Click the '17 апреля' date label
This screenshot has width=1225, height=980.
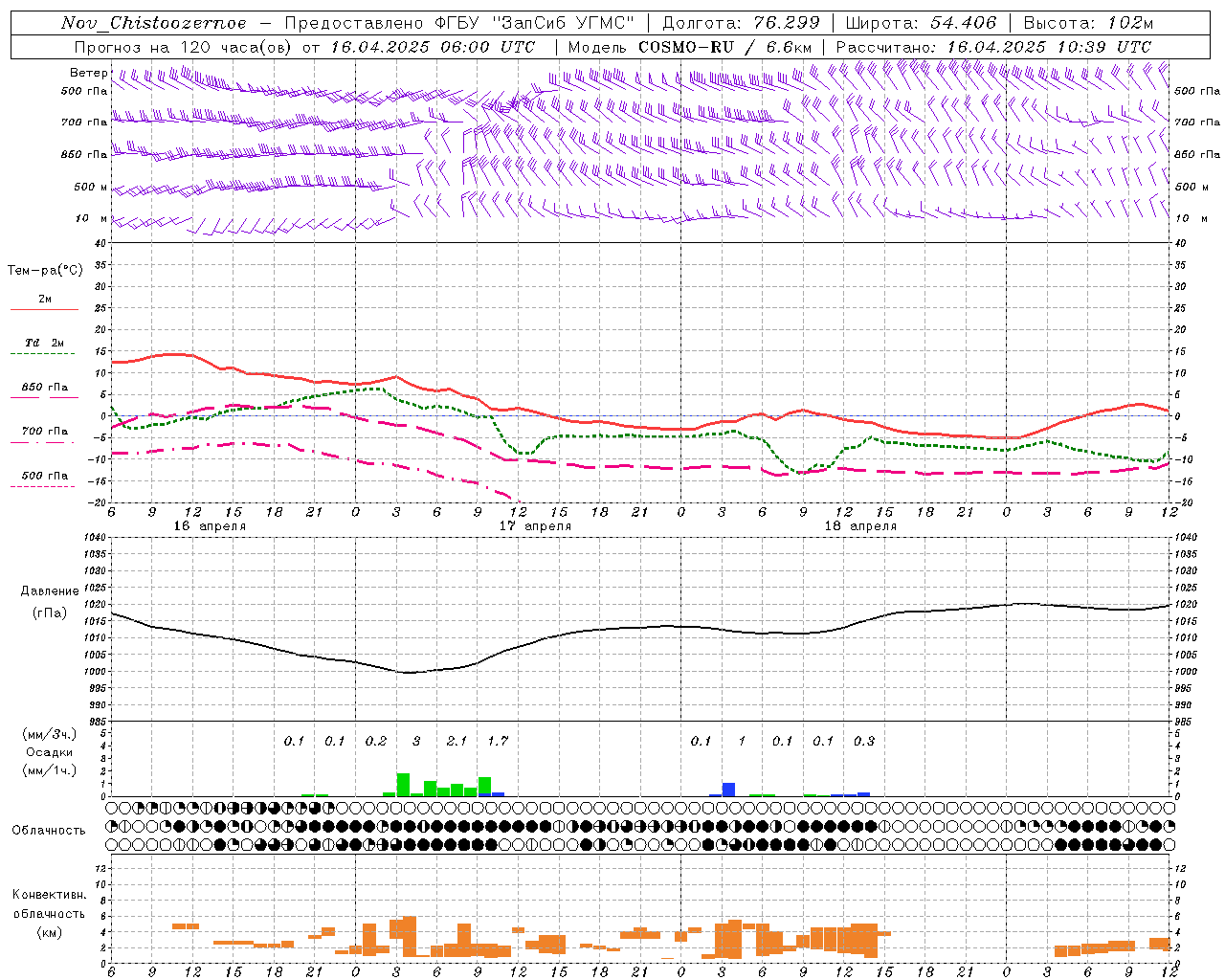click(x=535, y=526)
